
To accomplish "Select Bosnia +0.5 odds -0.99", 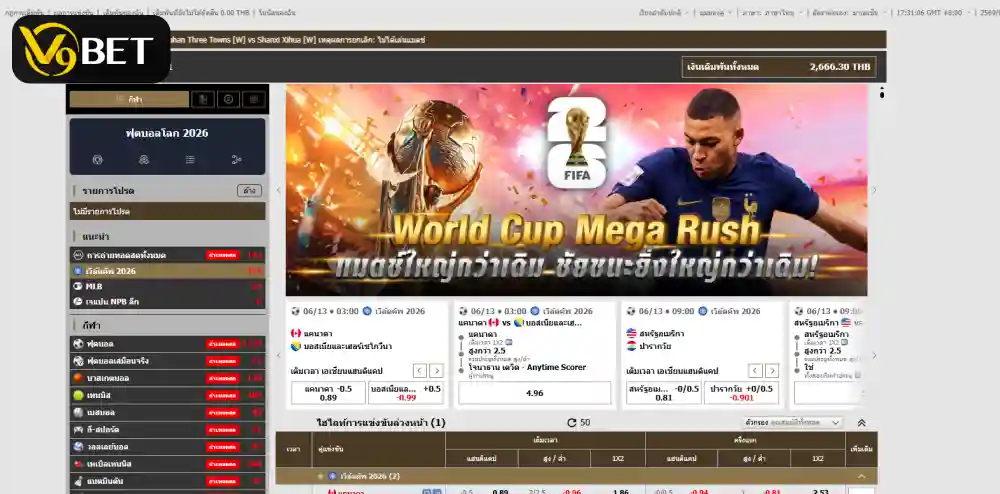I will 406,393.
